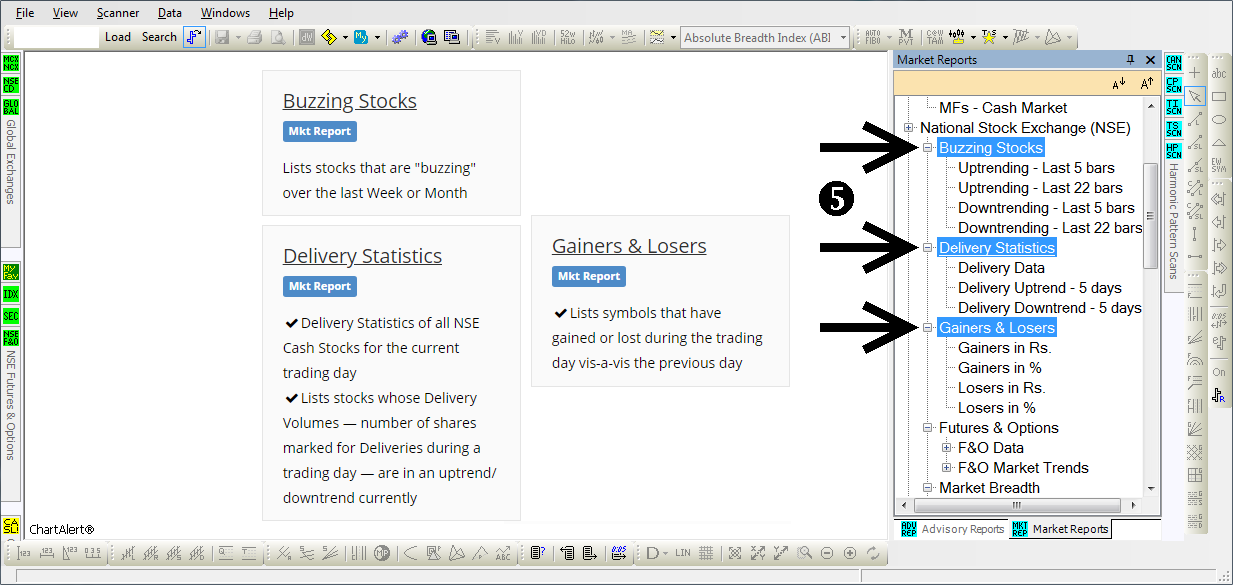
Task: Select the crosshair plus tool
Action: 1194,73
